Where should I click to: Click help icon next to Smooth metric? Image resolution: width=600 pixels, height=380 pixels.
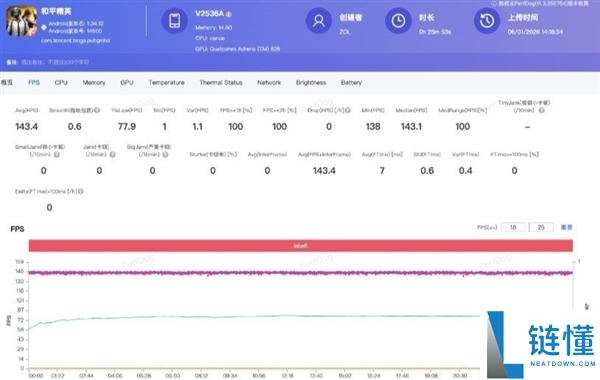point(97,110)
